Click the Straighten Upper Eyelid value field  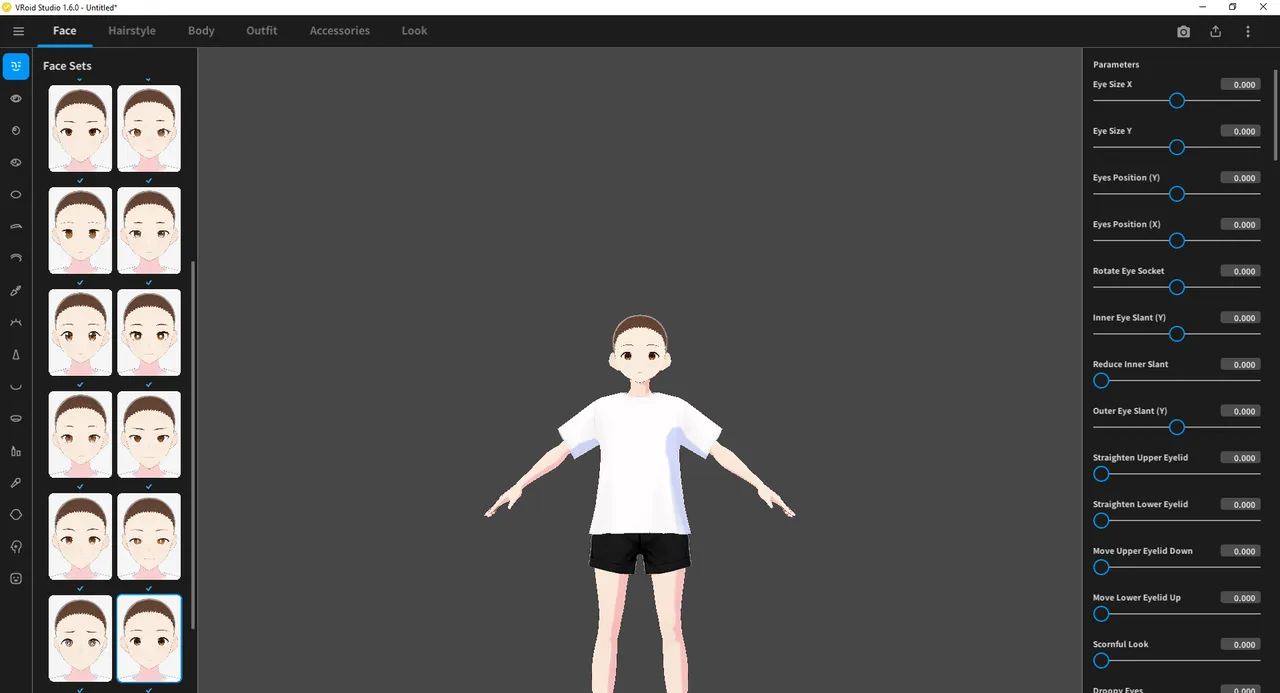(x=1240, y=458)
